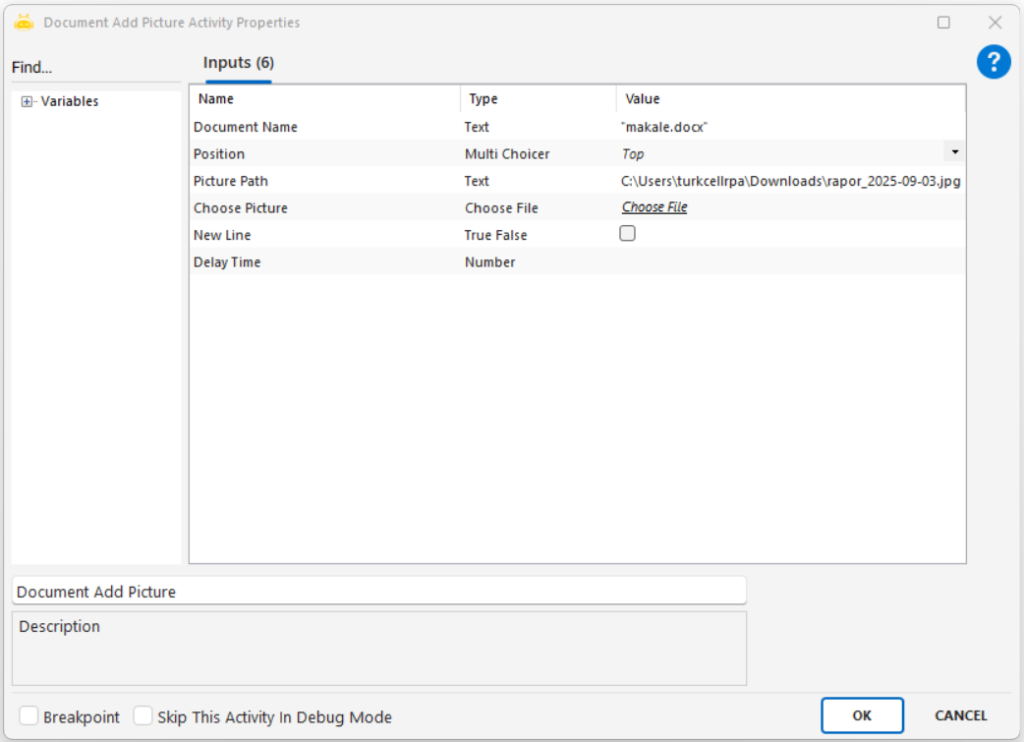Image resolution: width=1024 pixels, height=742 pixels.
Task: Toggle the Breakpoint checkbox
Action: point(30,716)
